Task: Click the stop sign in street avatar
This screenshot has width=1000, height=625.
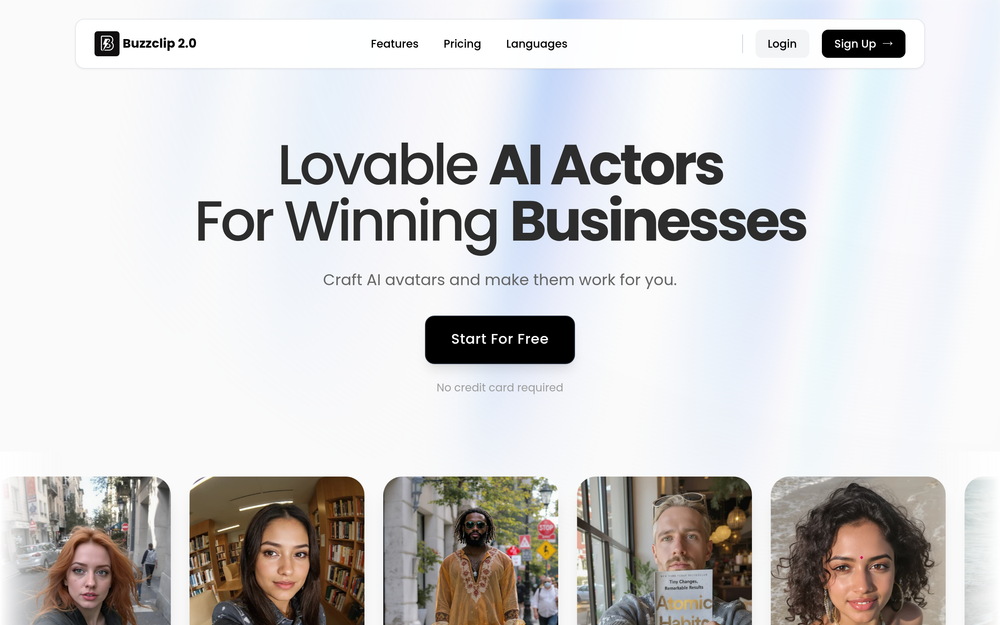Action: pos(546,529)
